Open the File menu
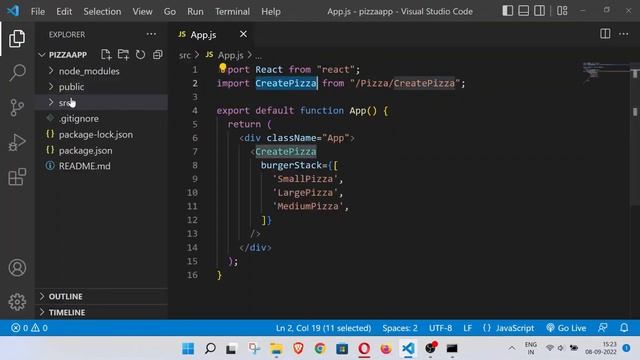This screenshot has width=640, height=360. (38, 11)
